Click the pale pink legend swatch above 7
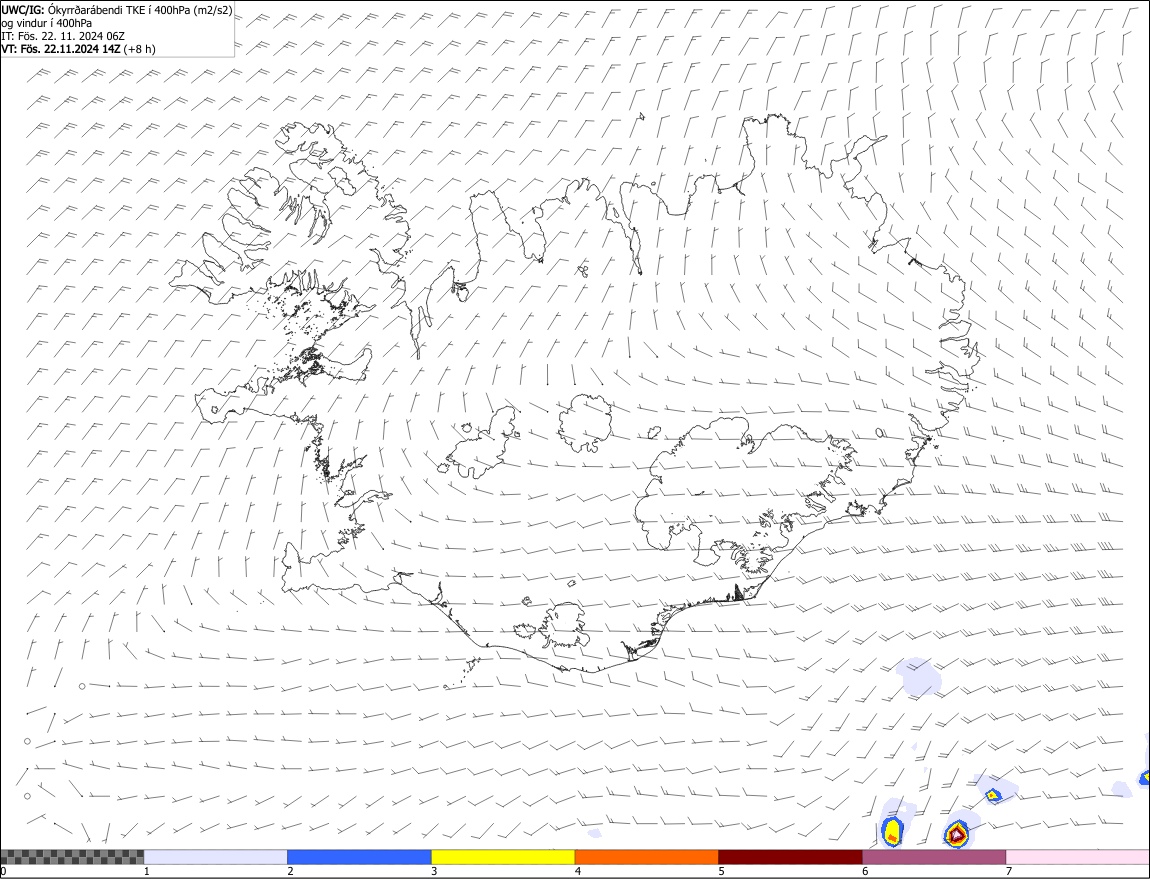Viewport: 1150px width, 879px height. (1078, 857)
